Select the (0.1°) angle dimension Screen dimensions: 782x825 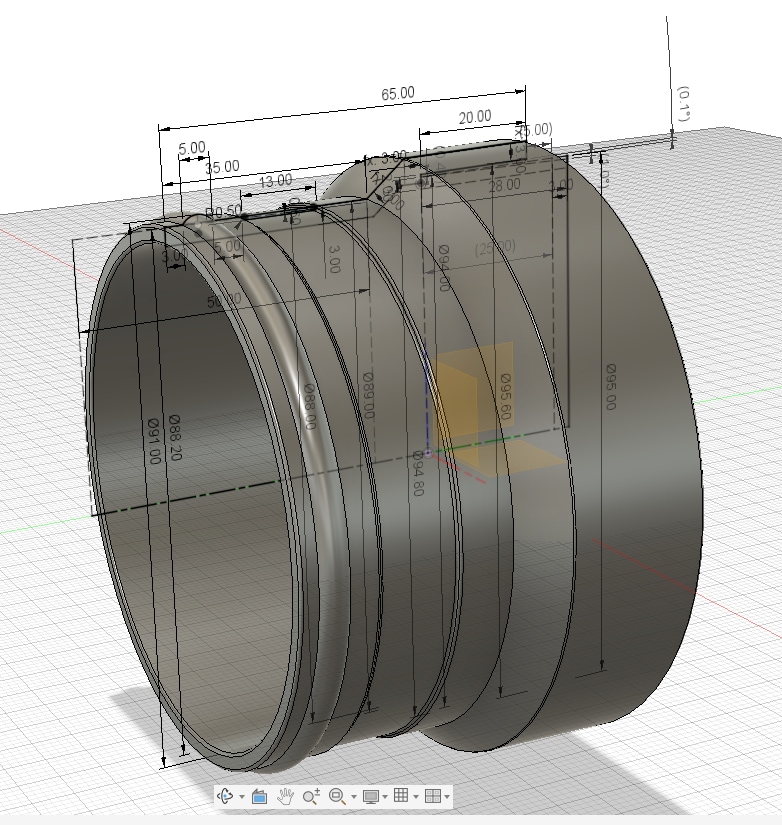pyautogui.click(x=683, y=103)
